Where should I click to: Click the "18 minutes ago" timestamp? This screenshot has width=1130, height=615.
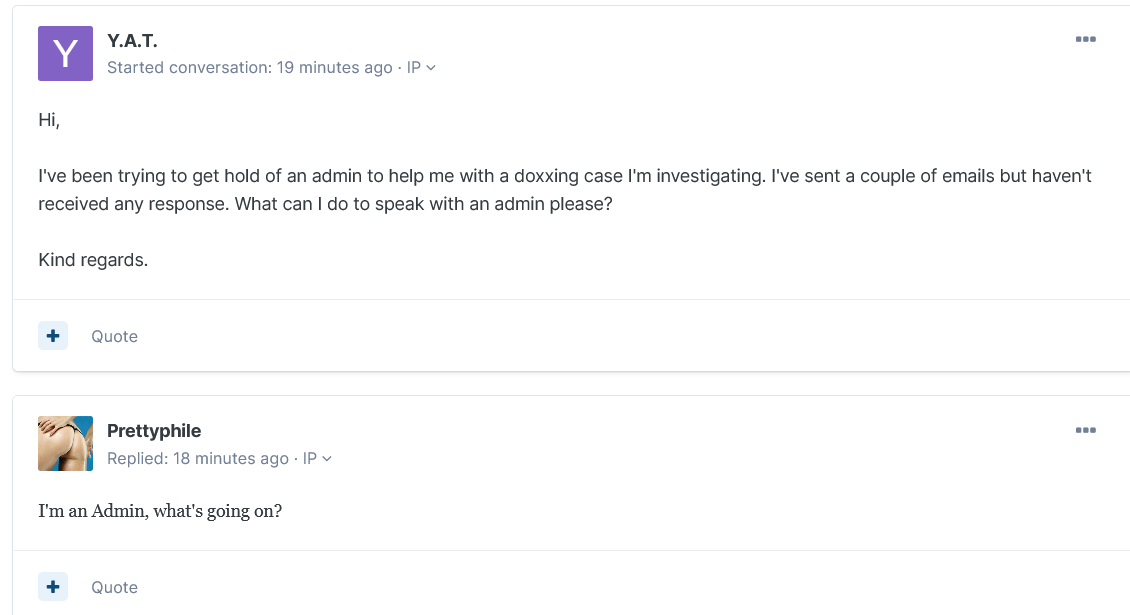pos(231,459)
